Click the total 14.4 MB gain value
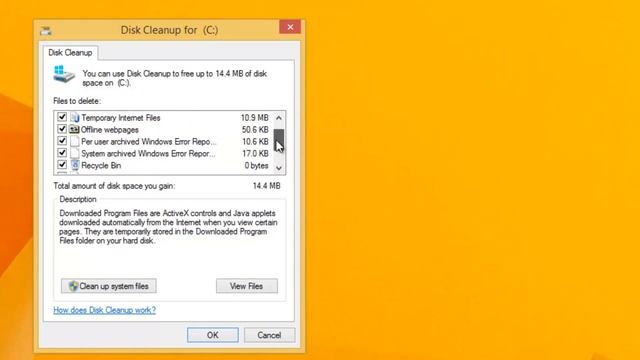 (267, 186)
